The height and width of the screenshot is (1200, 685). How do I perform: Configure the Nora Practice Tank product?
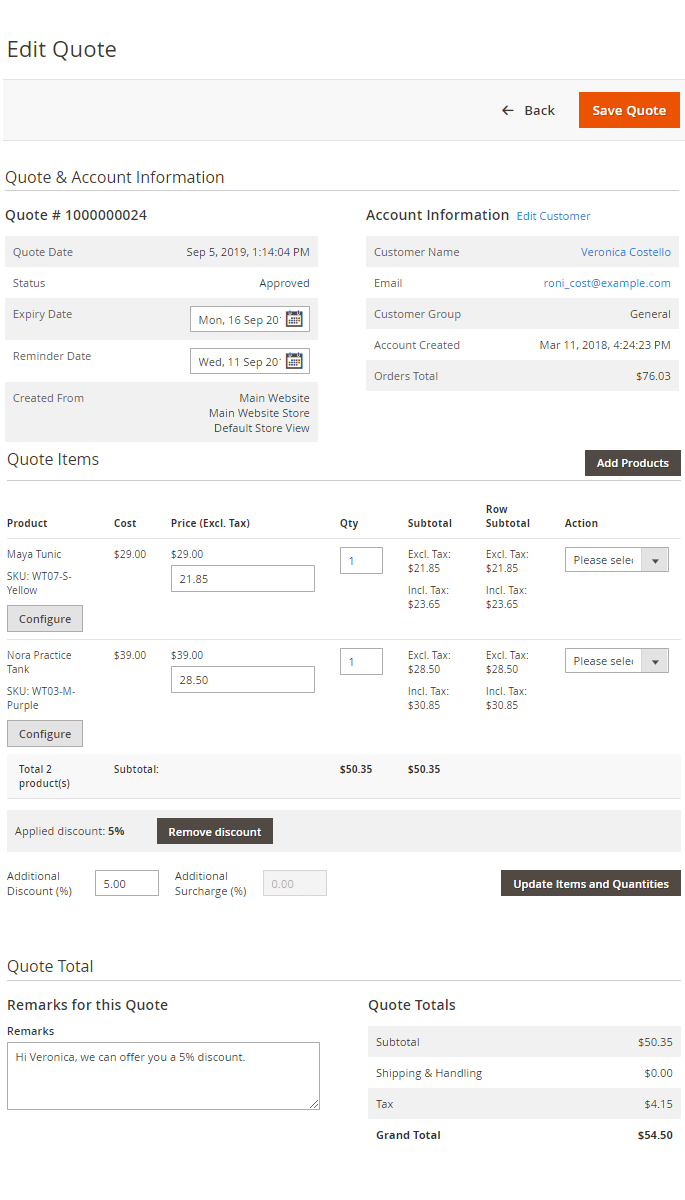tap(45, 734)
